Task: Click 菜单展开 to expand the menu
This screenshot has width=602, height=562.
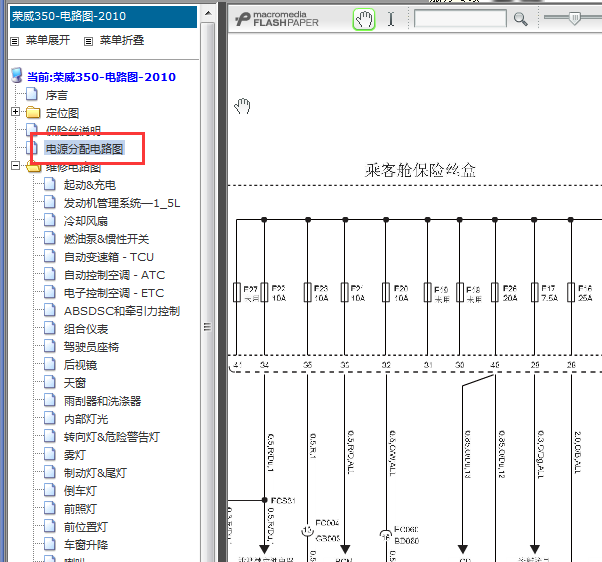Action: (48, 40)
